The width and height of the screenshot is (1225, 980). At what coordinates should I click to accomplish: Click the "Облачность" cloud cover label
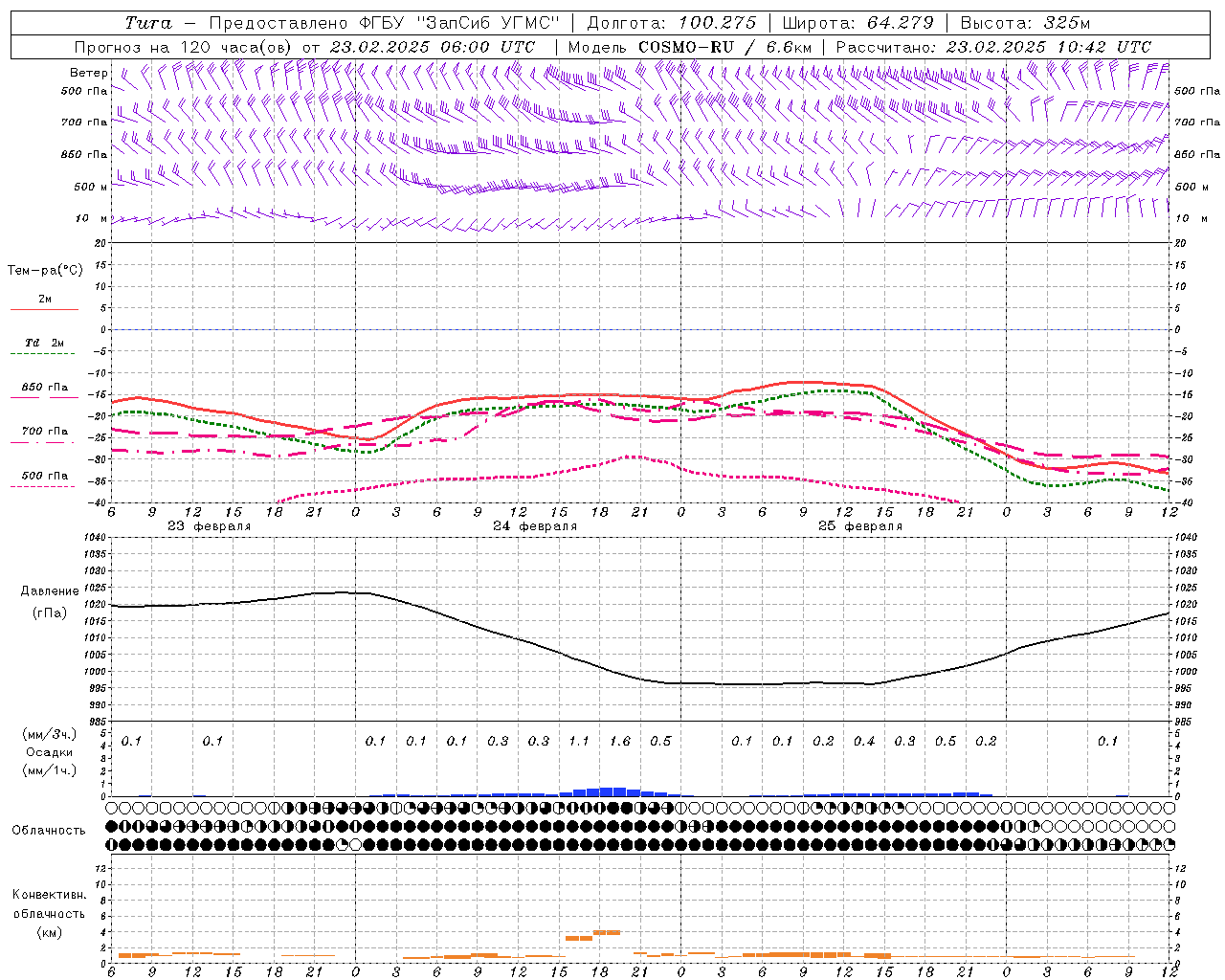click(x=49, y=831)
